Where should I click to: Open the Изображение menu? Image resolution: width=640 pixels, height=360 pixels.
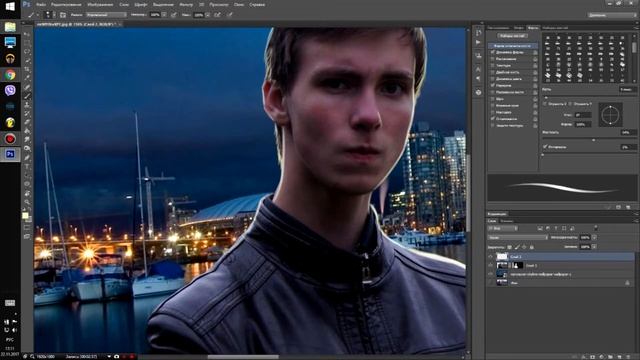[100, 4]
